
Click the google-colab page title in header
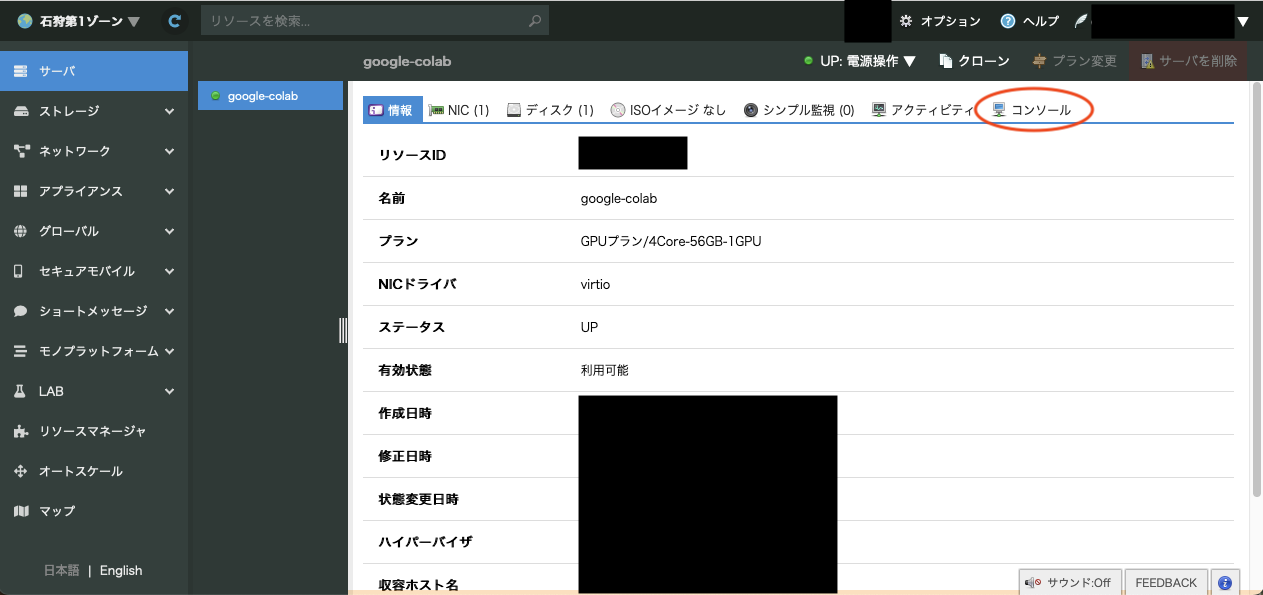point(407,61)
